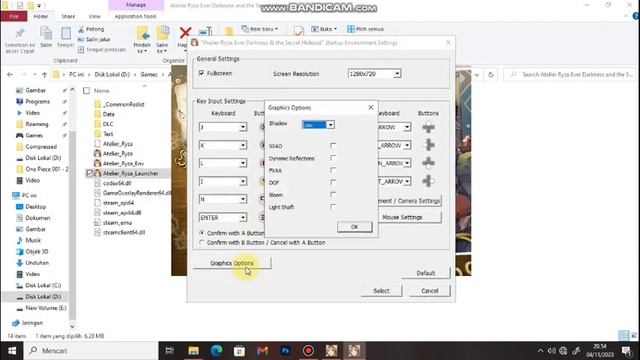Click the Select button
Viewport: 640px width, 360px height.
381,291
